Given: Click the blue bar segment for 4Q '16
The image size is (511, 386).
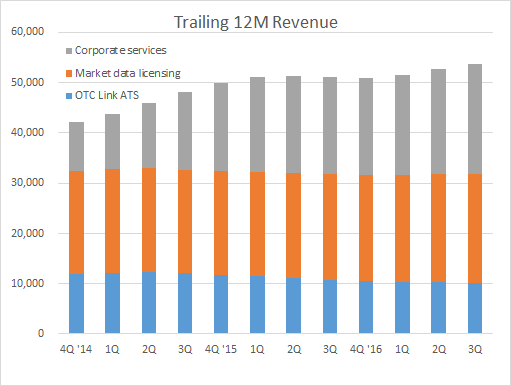Looking at the screenshot, I should [366, 307].
